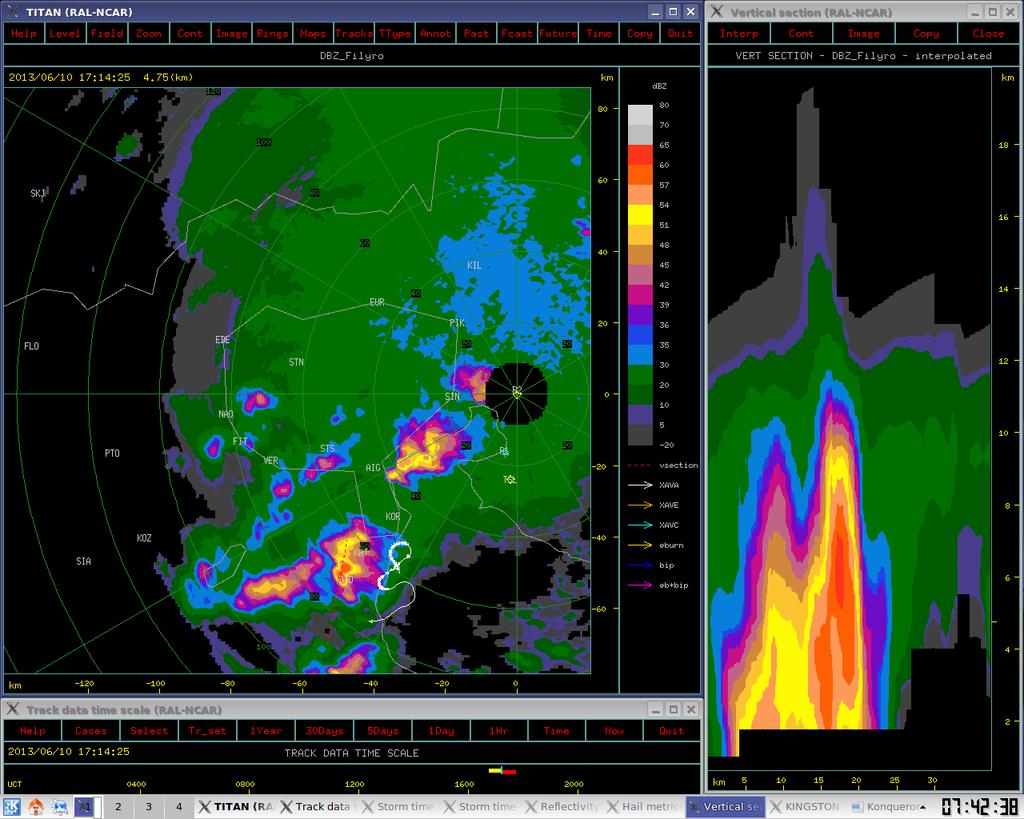Click Cont in the Vertical section window
Image resolution: width=1024 pixels, height=819 pixels.
(801, 33)
